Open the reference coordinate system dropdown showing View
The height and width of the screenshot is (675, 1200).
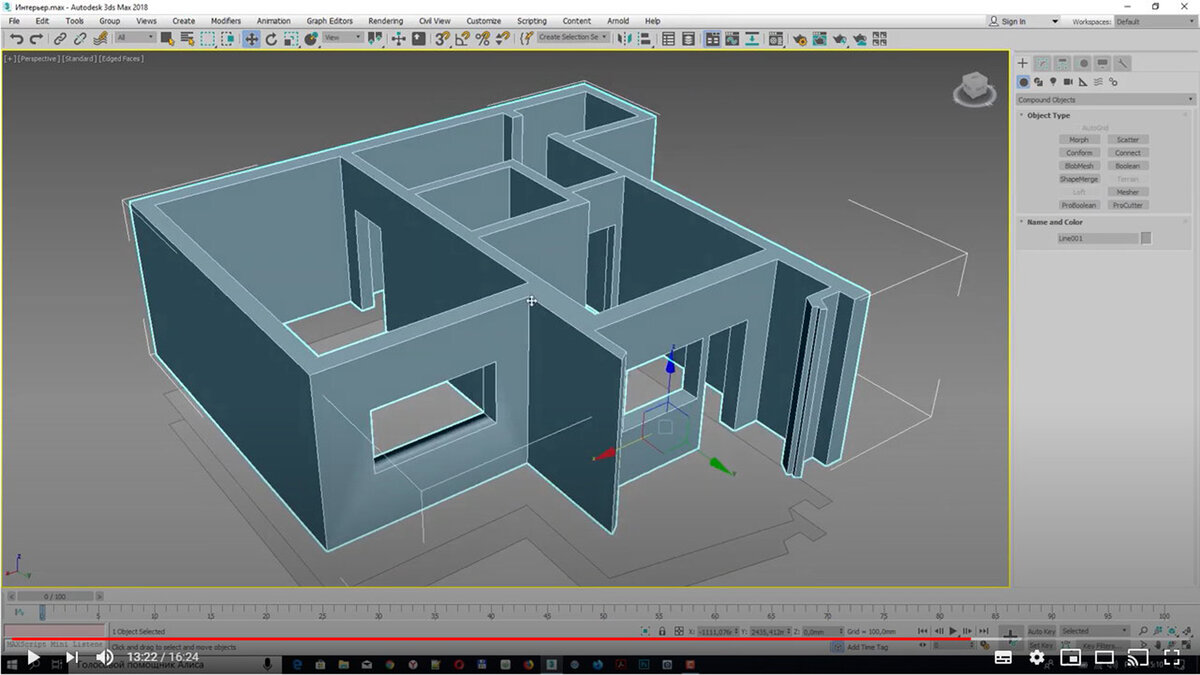(342, 38)
